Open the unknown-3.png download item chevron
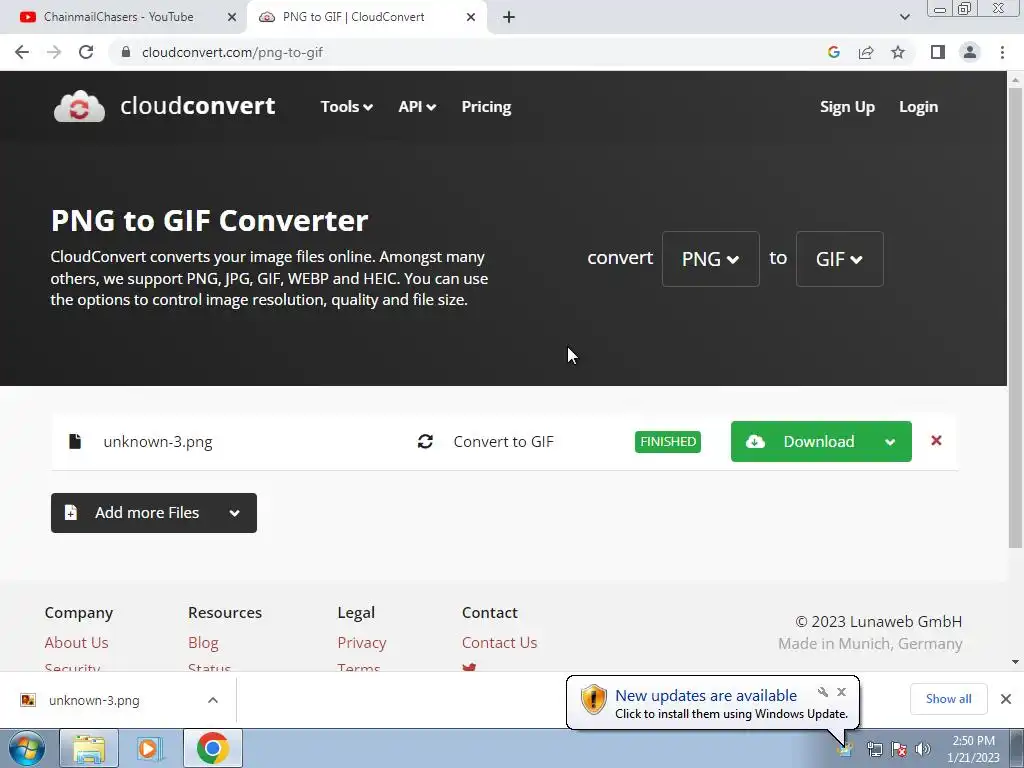The height and width of the screenshot is (768, 1024). 213,700
